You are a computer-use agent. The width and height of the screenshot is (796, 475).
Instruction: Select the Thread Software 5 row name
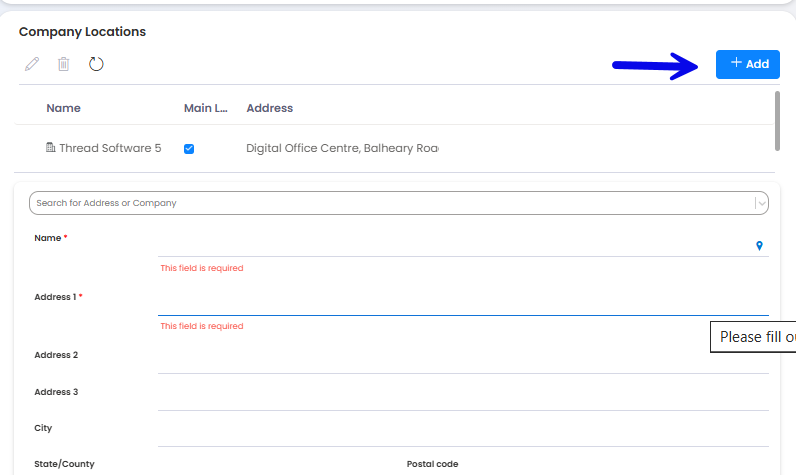(109, 148)
